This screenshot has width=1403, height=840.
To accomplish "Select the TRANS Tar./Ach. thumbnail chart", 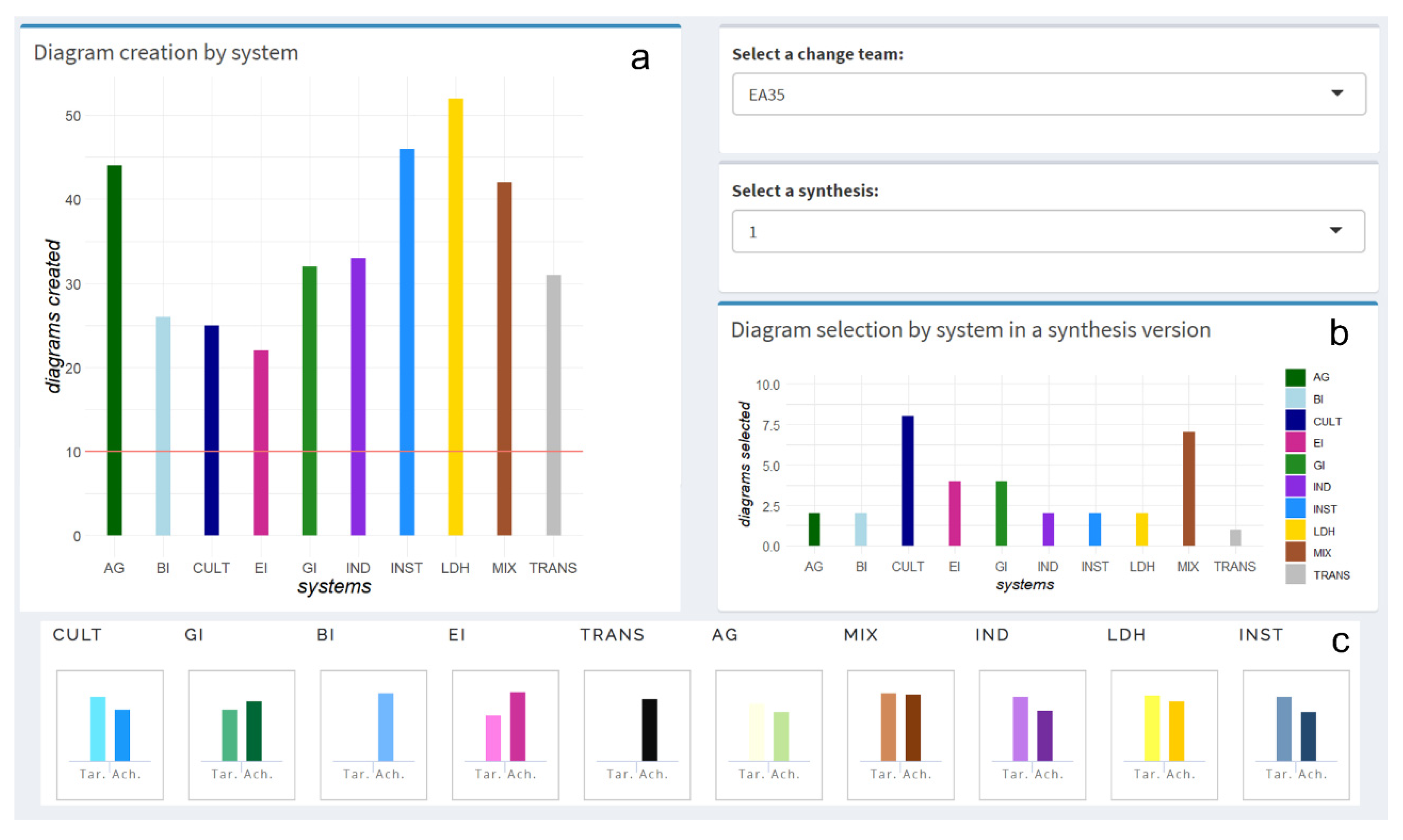I will 637,735.
